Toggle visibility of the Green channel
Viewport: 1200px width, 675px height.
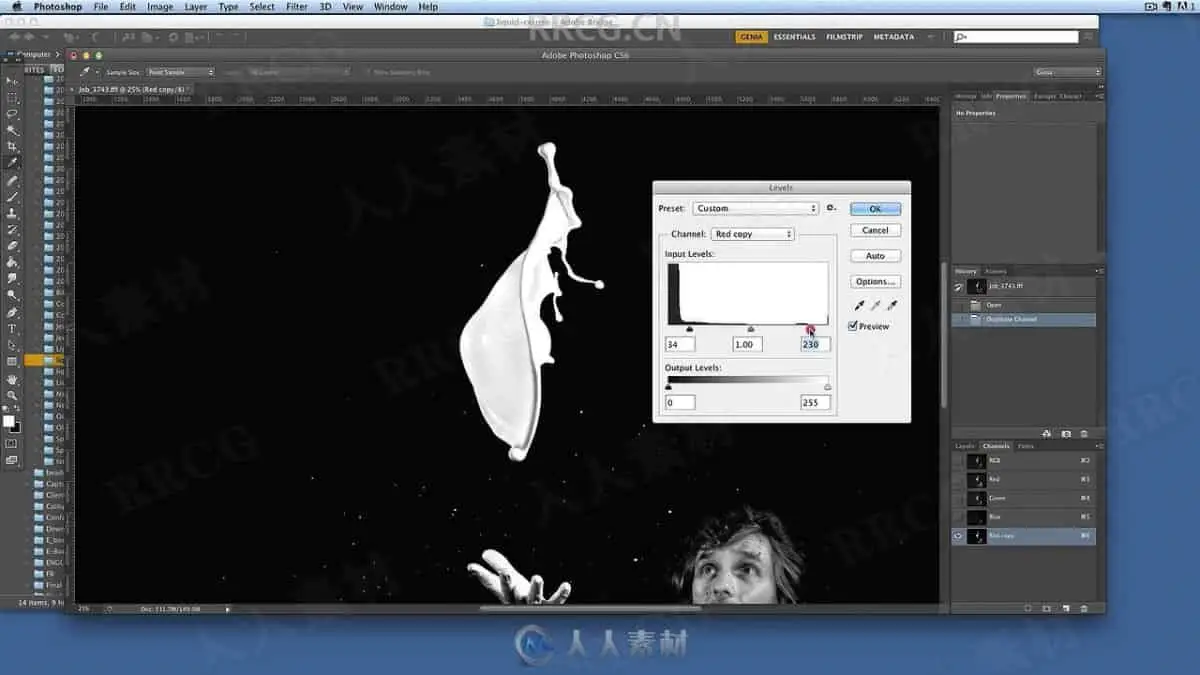coord(959,499)
